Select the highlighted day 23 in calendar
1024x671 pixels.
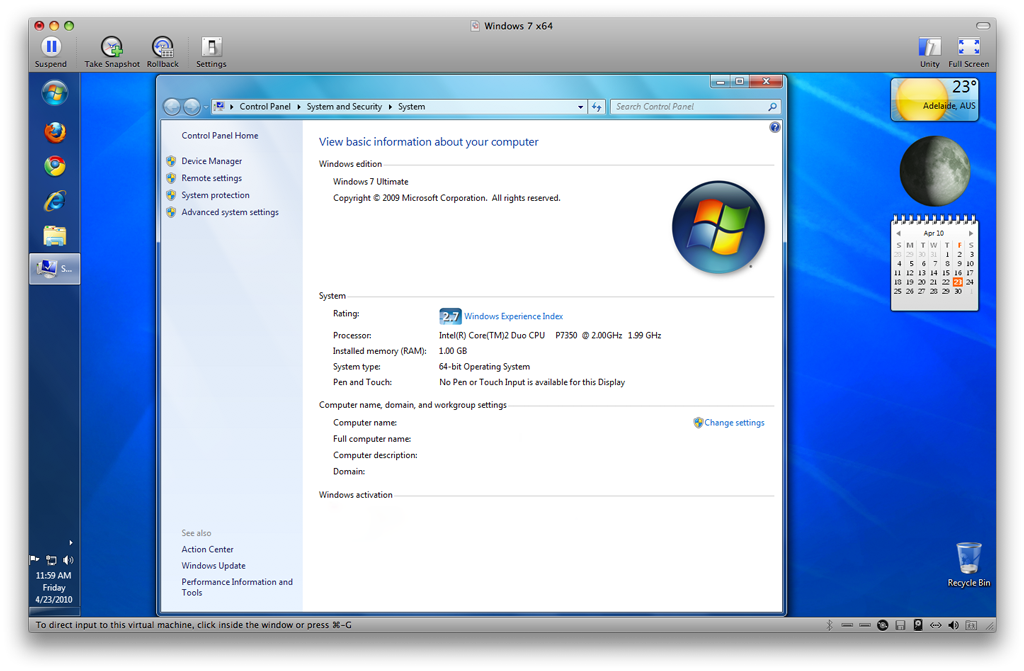tap(957, 282)
